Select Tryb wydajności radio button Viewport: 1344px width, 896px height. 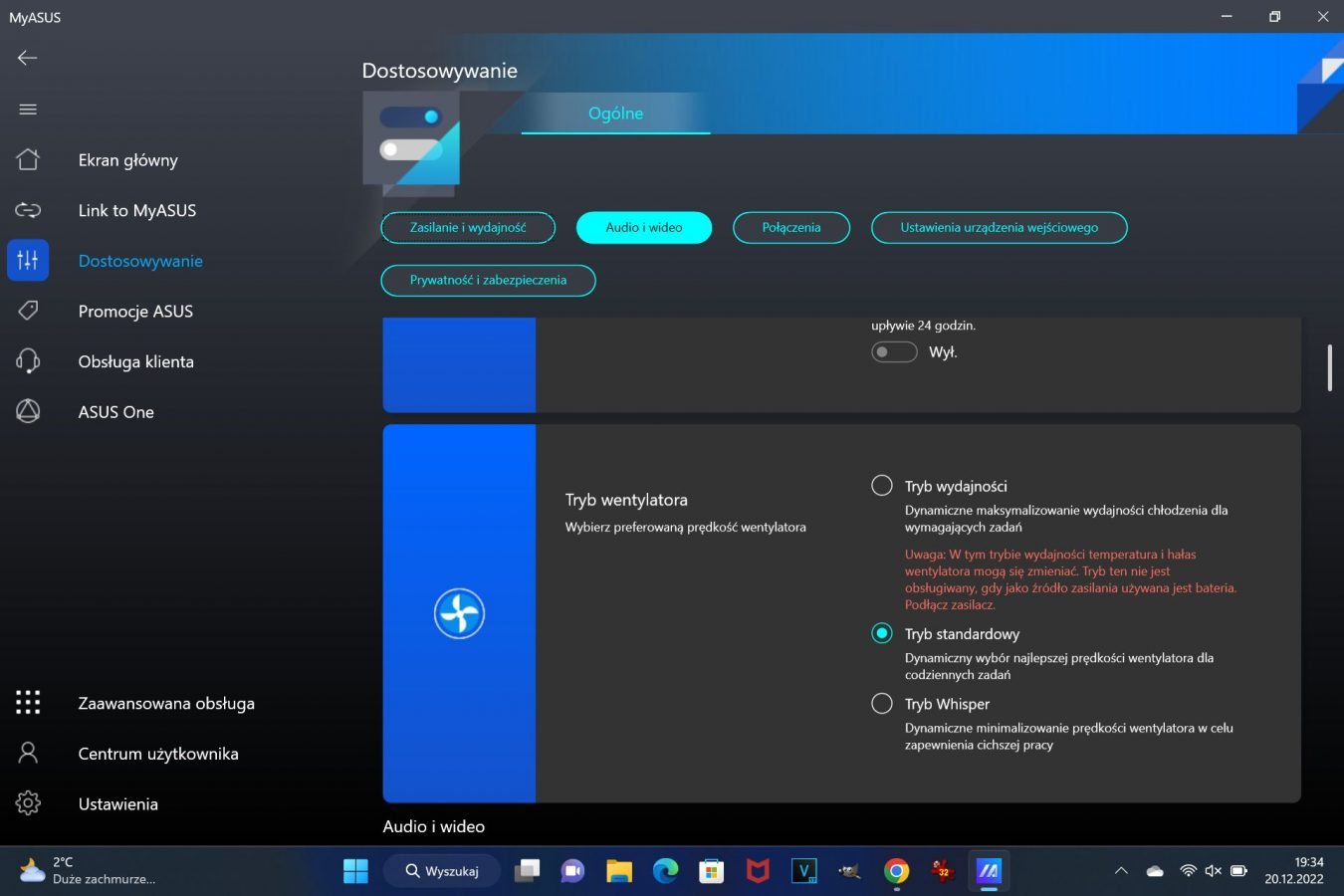[x=882, y=486]
